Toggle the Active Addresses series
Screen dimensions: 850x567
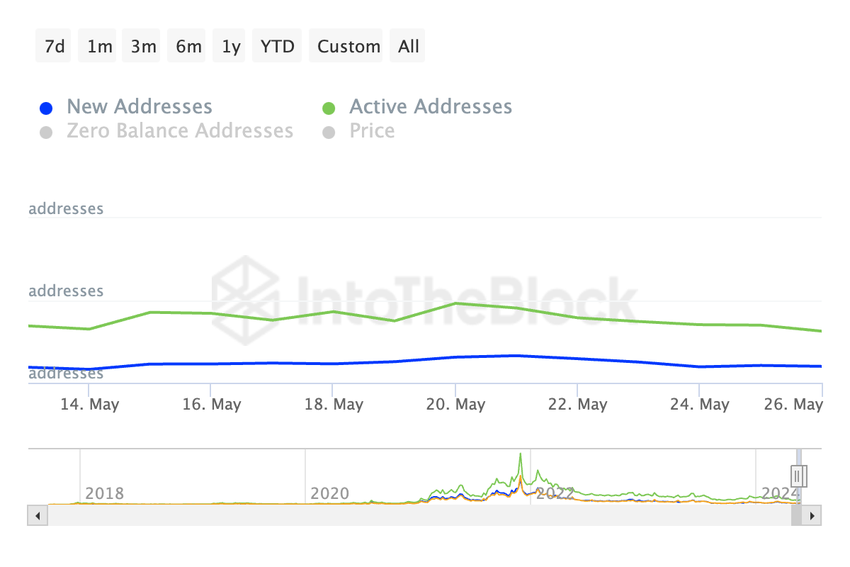(430, 107)
